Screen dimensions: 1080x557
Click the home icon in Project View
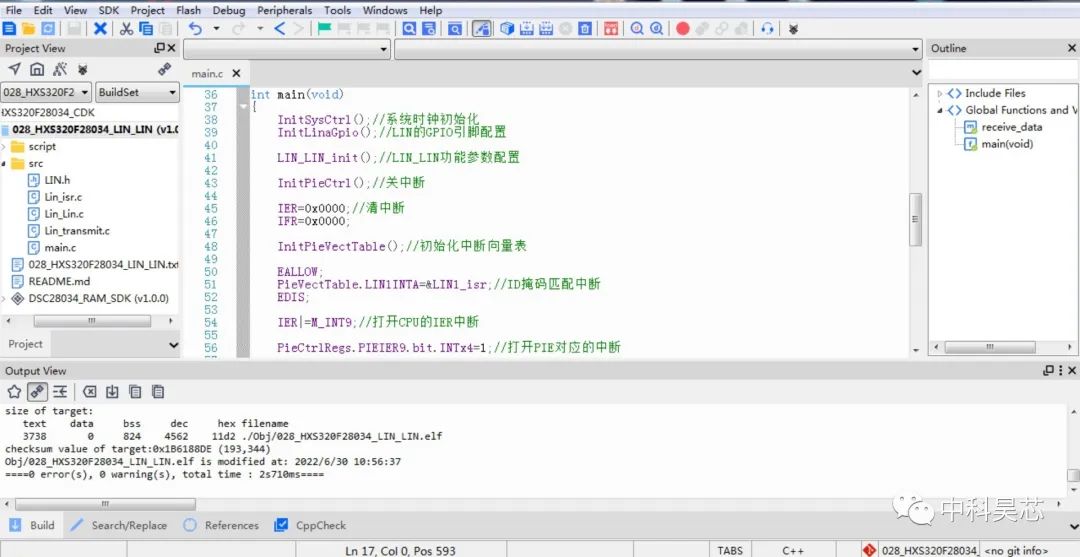tap(37, 69)
